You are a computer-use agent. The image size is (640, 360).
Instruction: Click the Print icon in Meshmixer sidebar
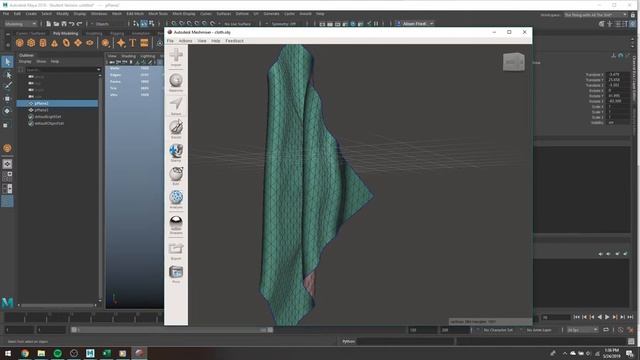tap(176, 274)
